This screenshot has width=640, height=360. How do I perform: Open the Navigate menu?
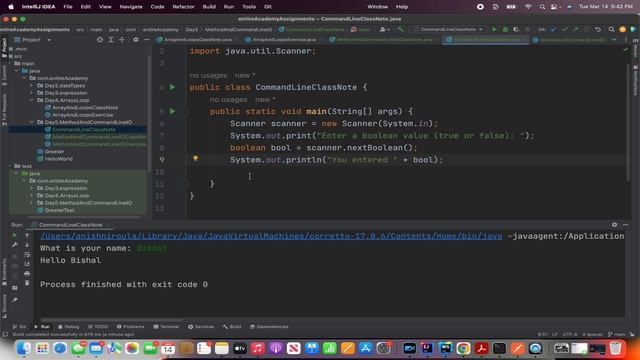pos(131,7)
